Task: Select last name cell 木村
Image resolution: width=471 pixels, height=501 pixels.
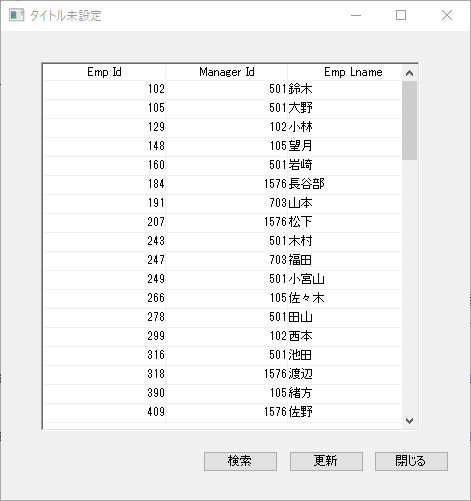Action: [345, 241]
